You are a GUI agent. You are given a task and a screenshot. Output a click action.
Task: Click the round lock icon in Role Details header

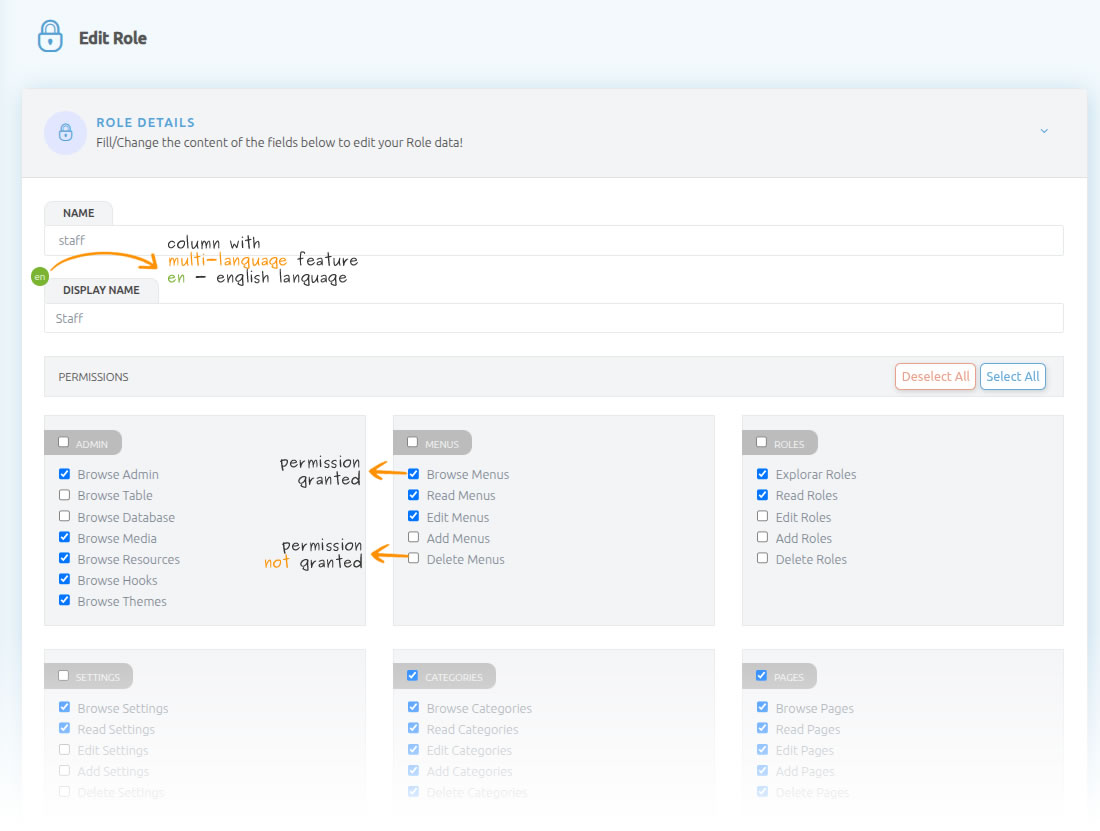tap(65, 133)
